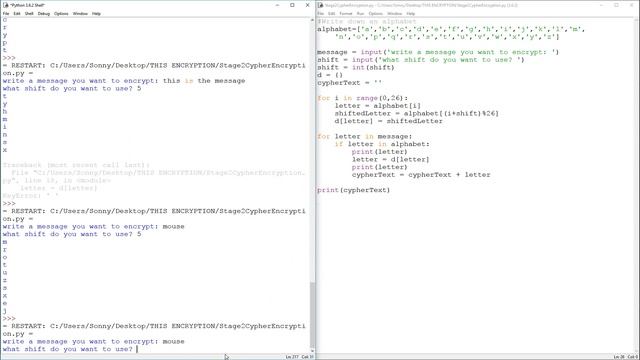Click the 'd[letter] = shiftedLetter' line
The height and width of the screenshot is (360, 640).
pos(388,121)
